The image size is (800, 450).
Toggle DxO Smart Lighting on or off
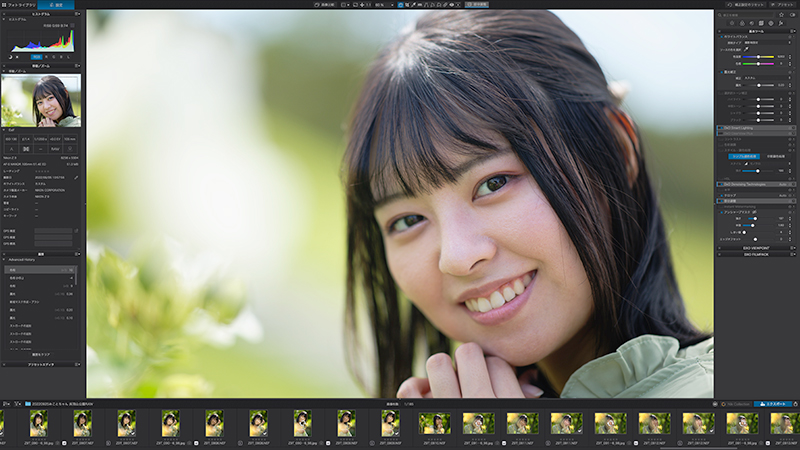coord(721,128)
